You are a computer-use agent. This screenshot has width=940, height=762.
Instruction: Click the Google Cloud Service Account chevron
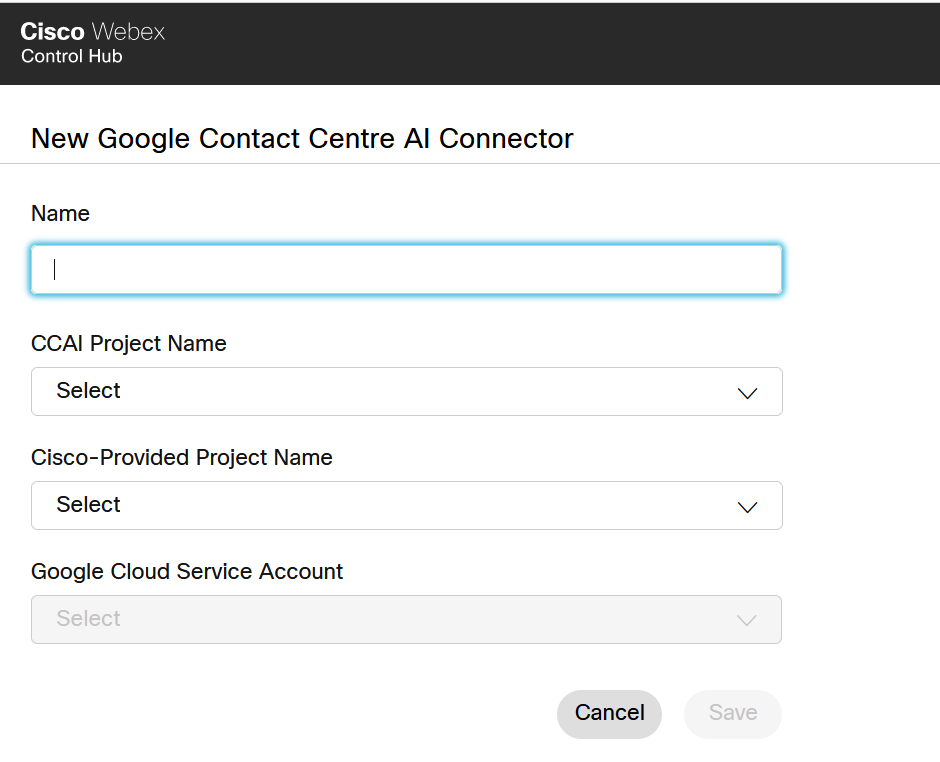click(746, 621)
